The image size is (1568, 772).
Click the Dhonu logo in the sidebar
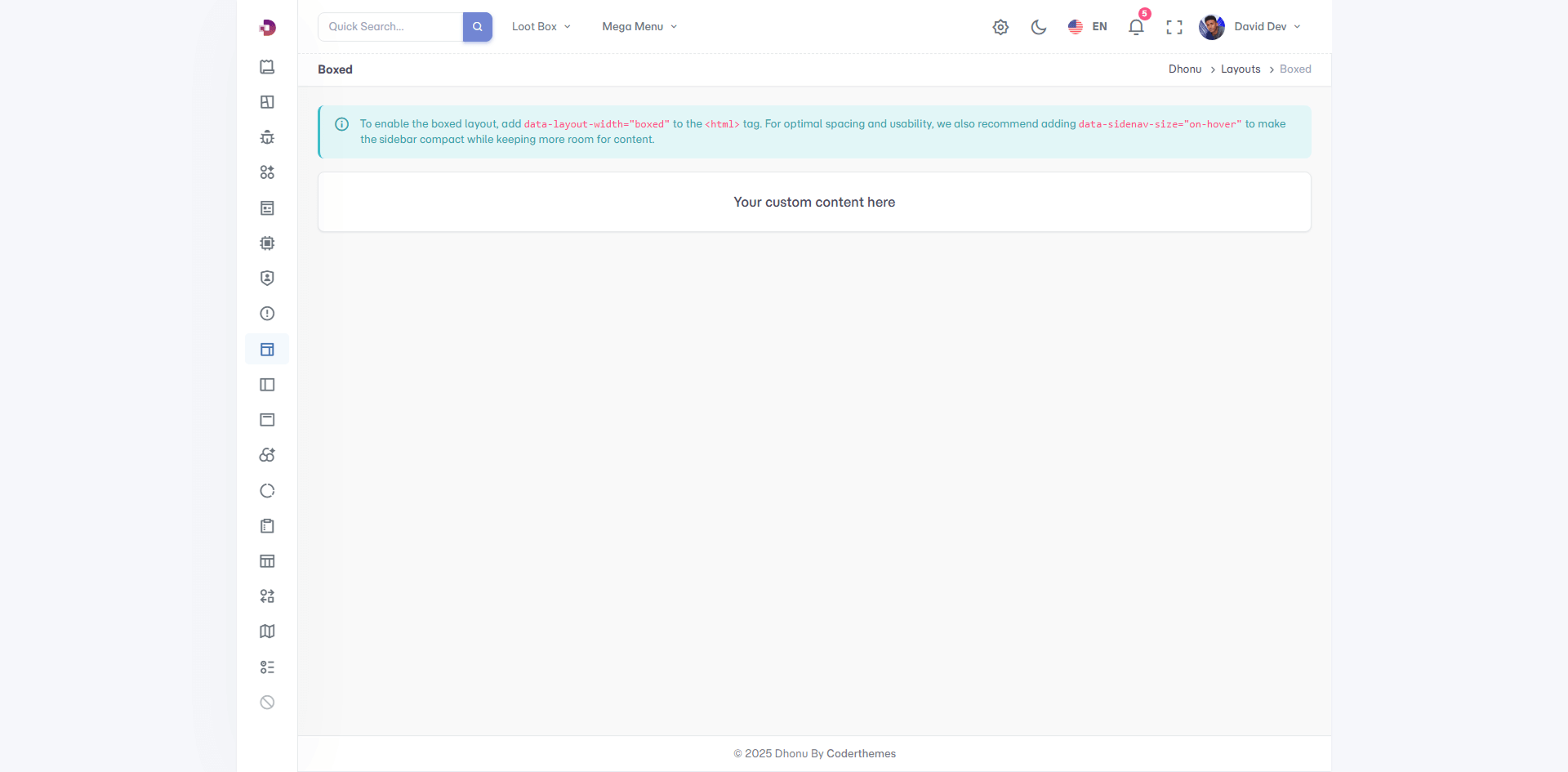[x=267, y=28]
